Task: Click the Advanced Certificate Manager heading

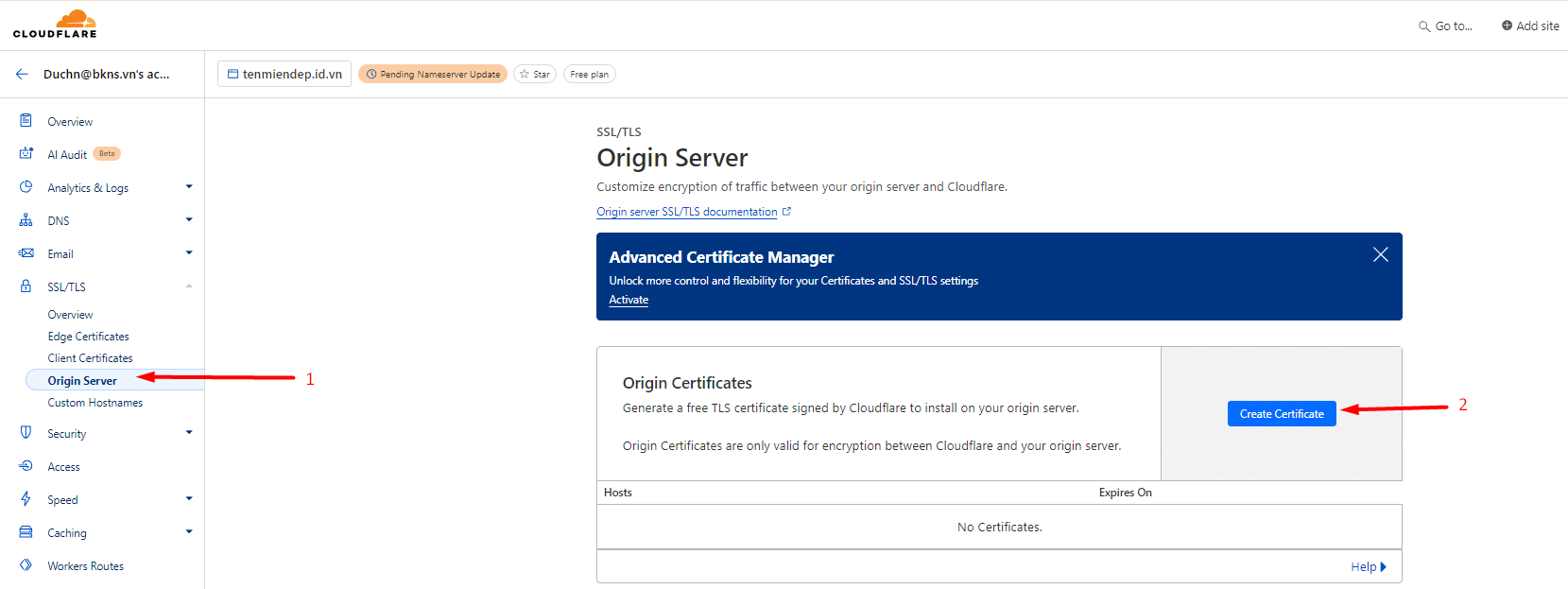Action: point(721,257)
